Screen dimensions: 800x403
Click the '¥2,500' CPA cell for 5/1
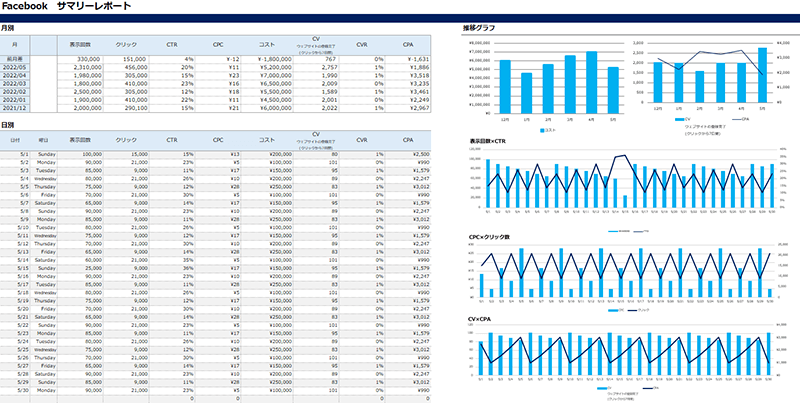click(x=408, y=154)
